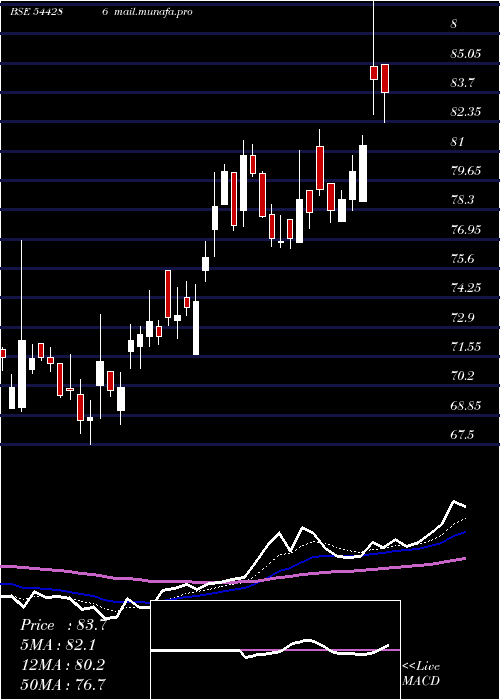Click the 'mail.munafa.pro' watermark text
This screenshot has height=700, width=500.
pyautogui.click(x=153, y=12)
